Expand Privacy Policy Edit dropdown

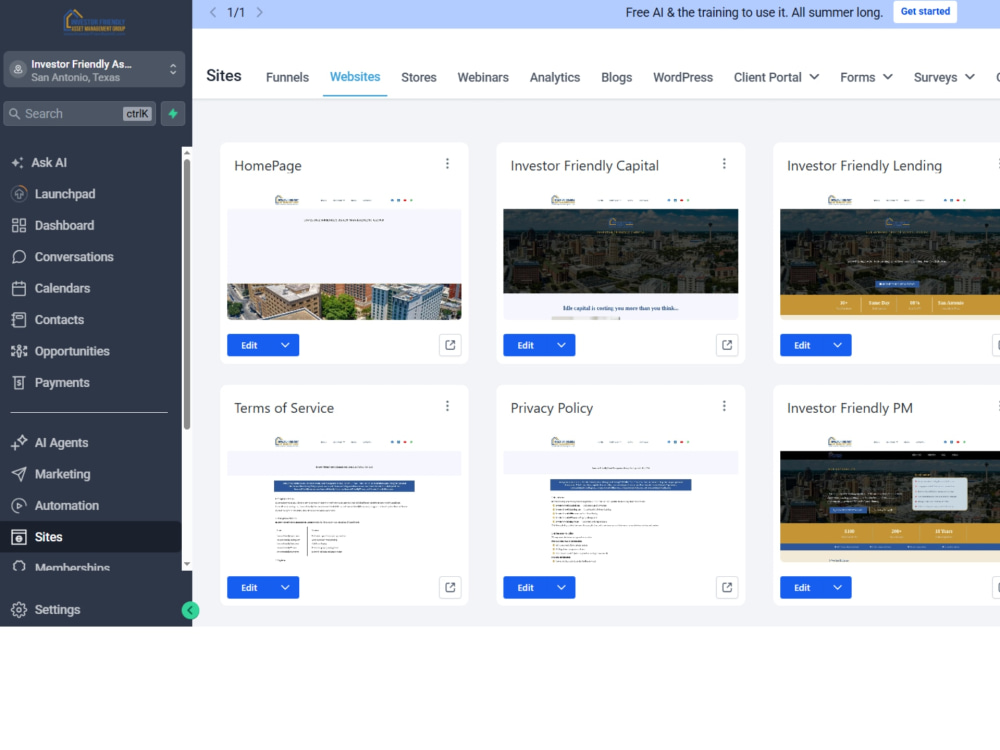[x=561, y=587]
